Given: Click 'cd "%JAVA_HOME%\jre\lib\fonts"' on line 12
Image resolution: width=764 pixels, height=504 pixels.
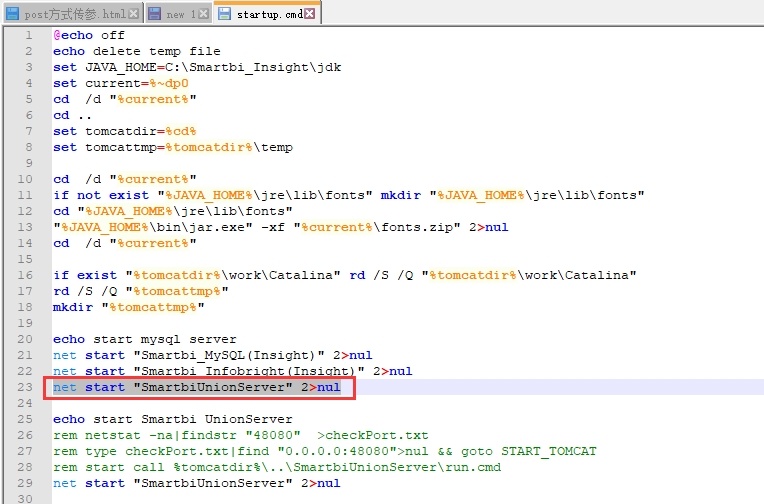Looking at the screenshot, I should tap(172, 212).
